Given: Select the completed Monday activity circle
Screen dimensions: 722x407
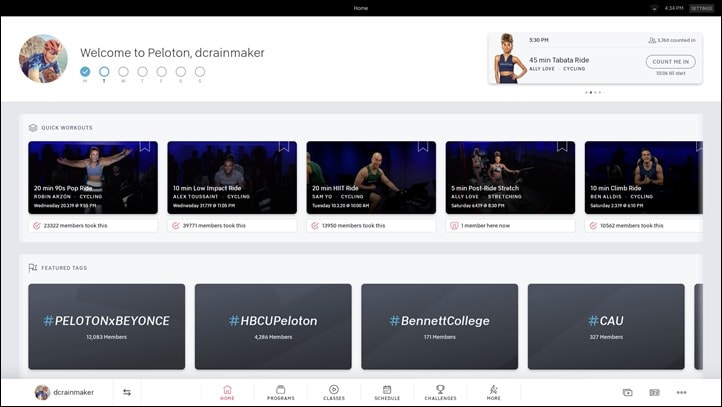Looking at the screenshot, I should point(85,71).
